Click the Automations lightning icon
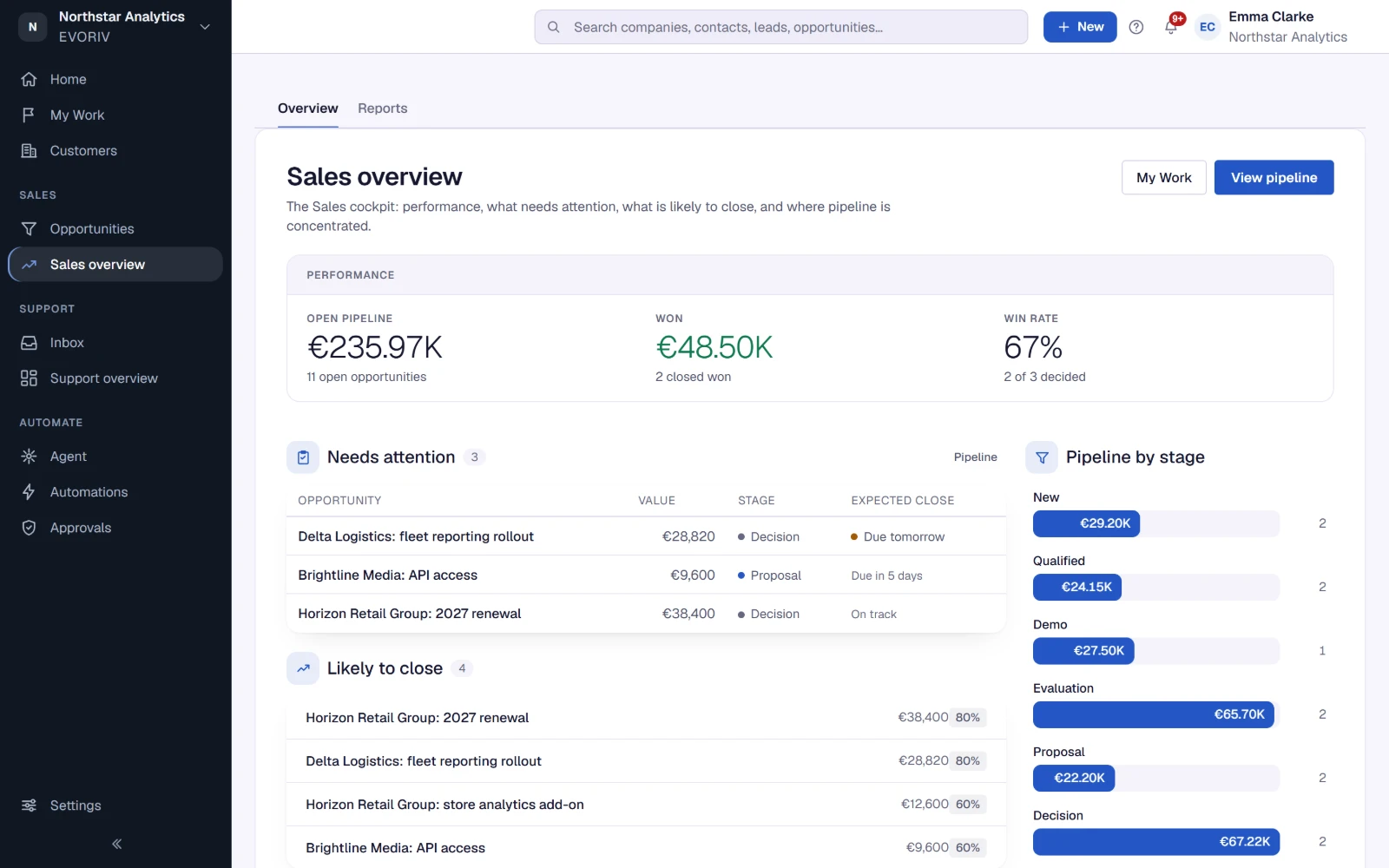The height and width of the screenshot is (868, 1389). [x=29, y=491]
